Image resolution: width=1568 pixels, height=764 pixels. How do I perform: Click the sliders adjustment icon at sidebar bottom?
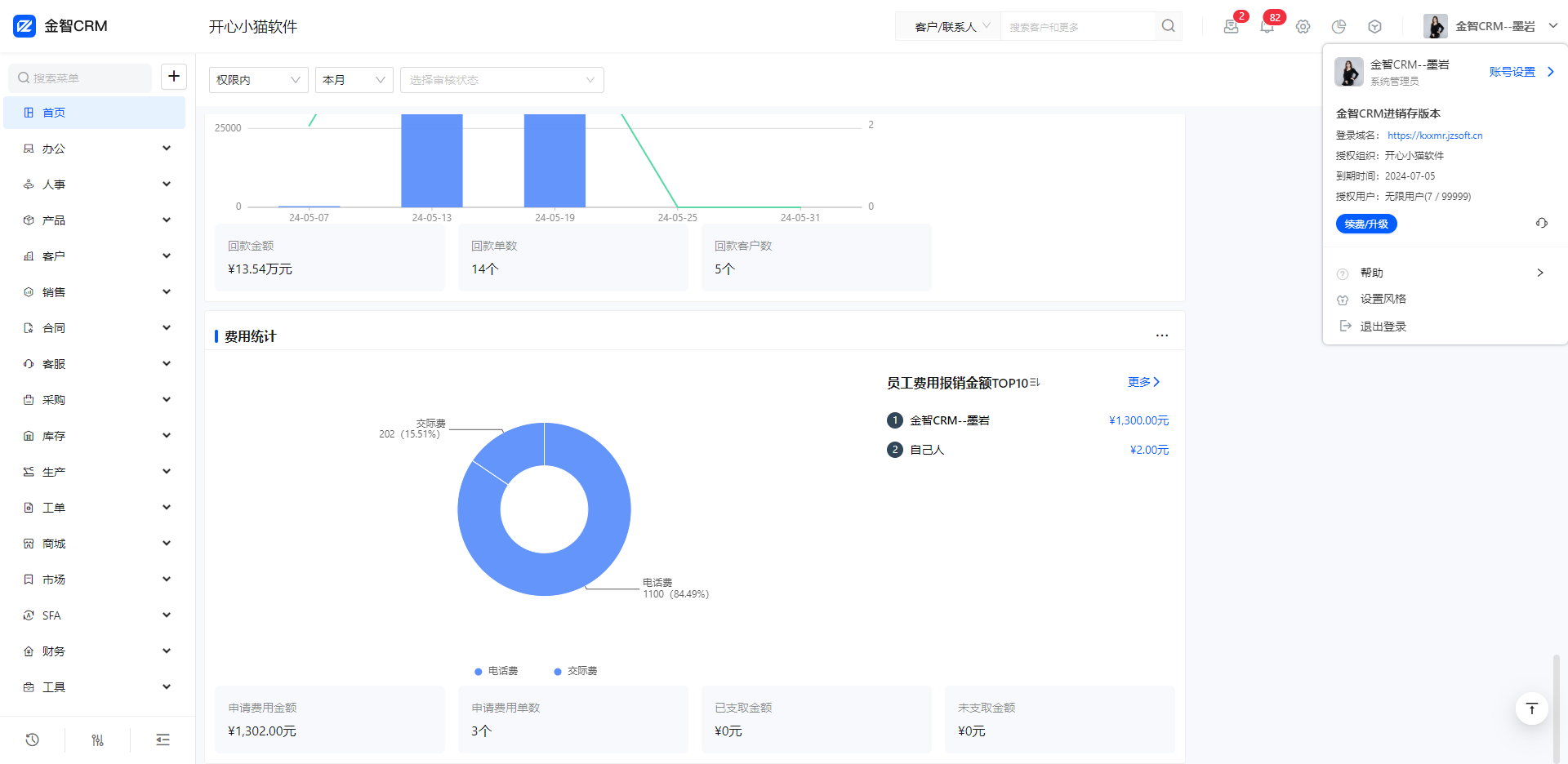pyautogui.click(x=97, y=740)
